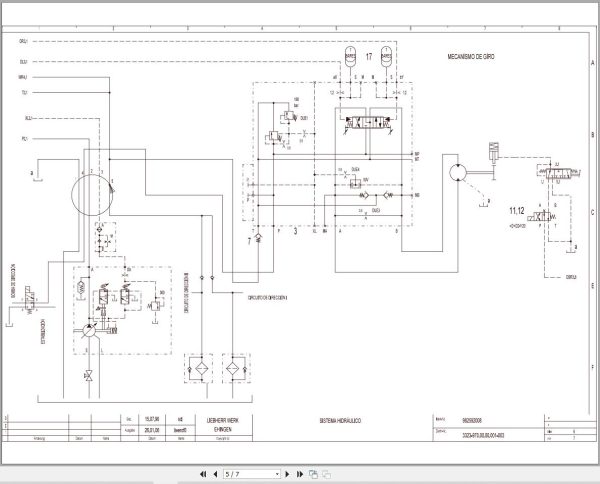
Task: Click the left accumulator symbol
Action: (x=350, y=56)
